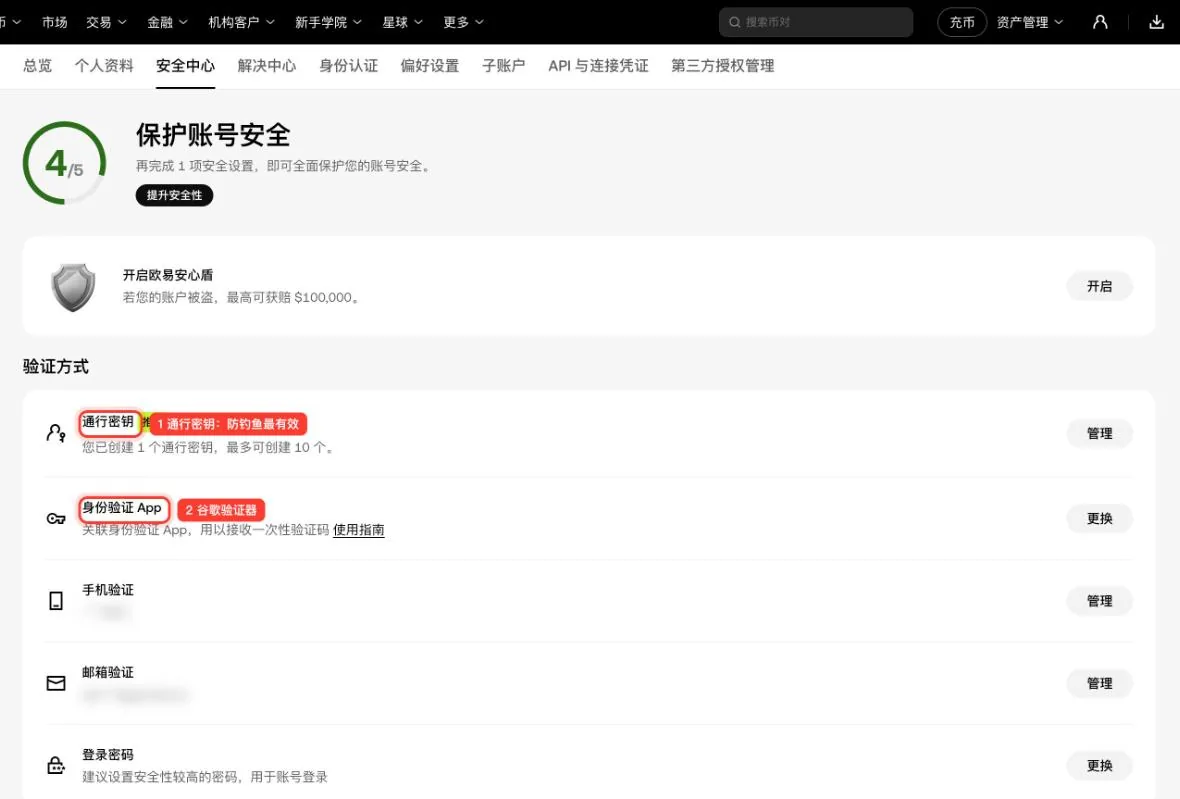This screenshot has width=1180, height=799.
Task: Expand the 金融 dropdown menu
Action: [x=167, y=23]
